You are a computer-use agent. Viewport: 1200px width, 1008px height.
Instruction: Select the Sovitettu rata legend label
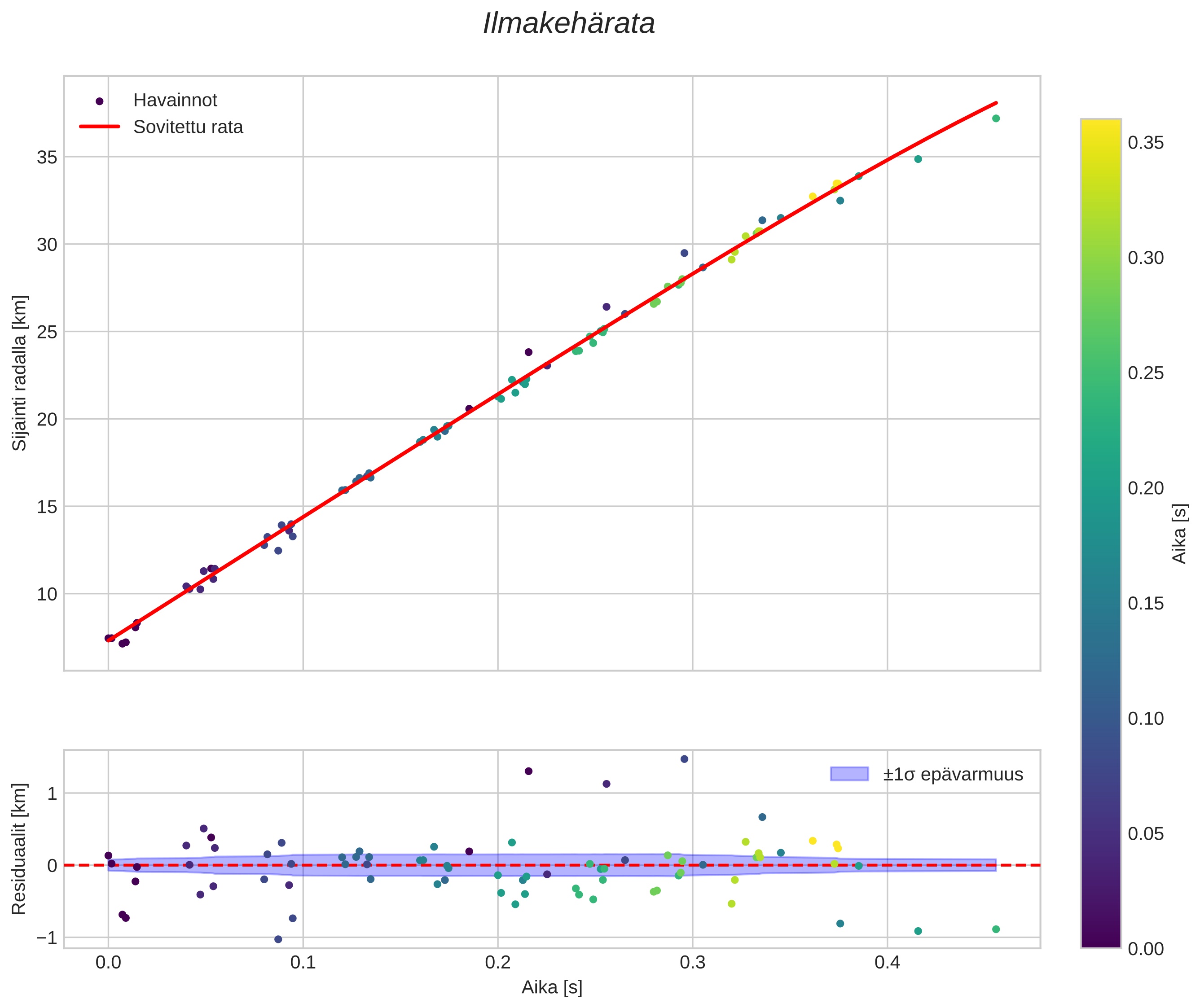(188, 127)
